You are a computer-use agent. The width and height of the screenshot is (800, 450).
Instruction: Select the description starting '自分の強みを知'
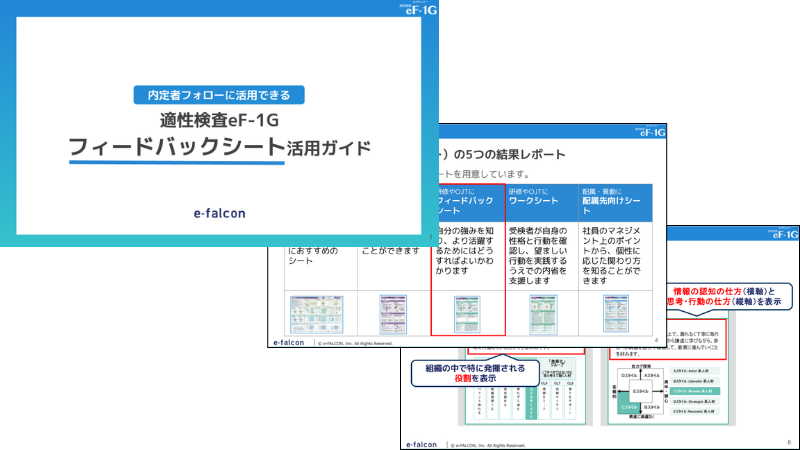[466, 251]
